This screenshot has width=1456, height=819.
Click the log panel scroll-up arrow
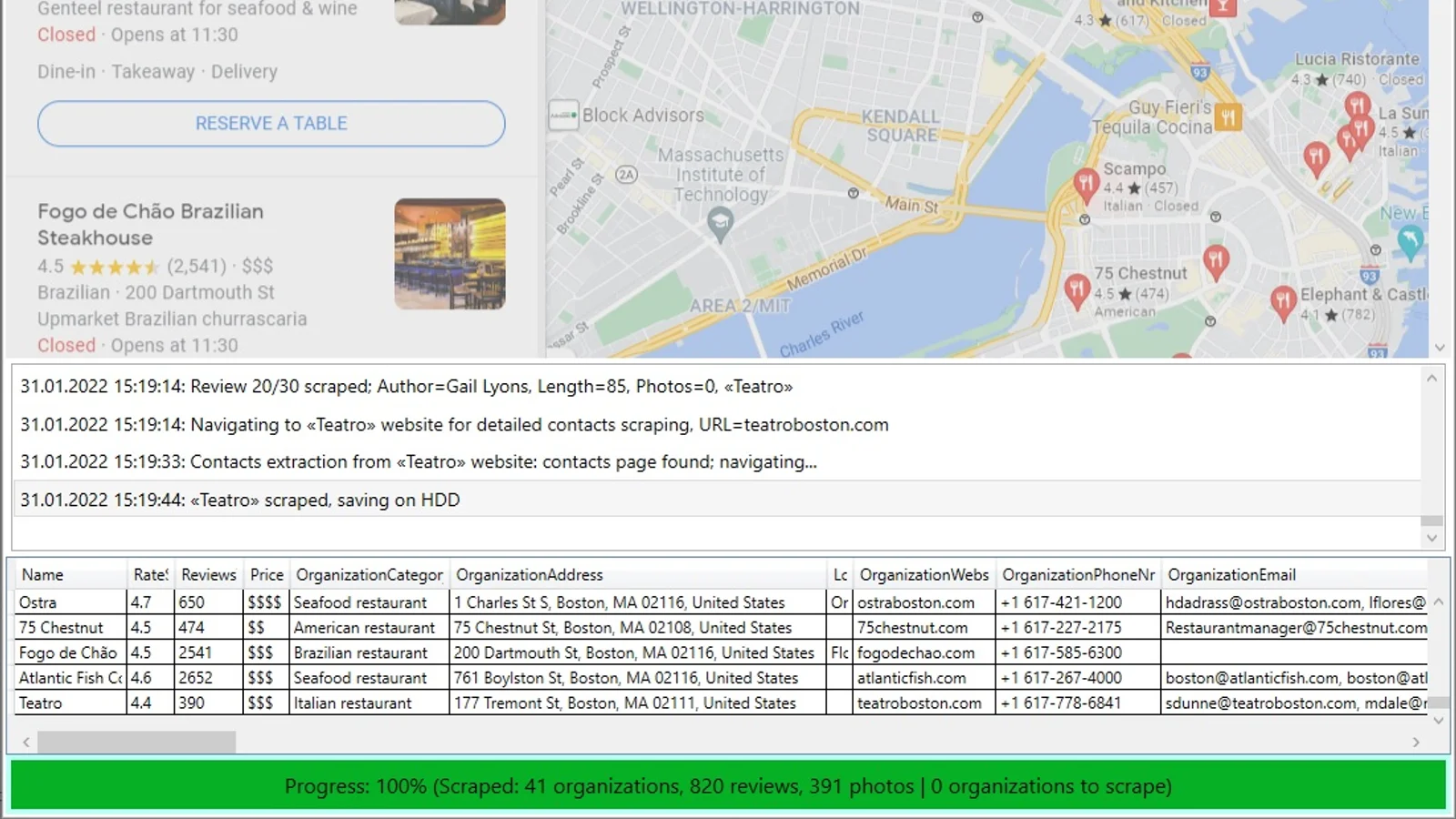1431,378
